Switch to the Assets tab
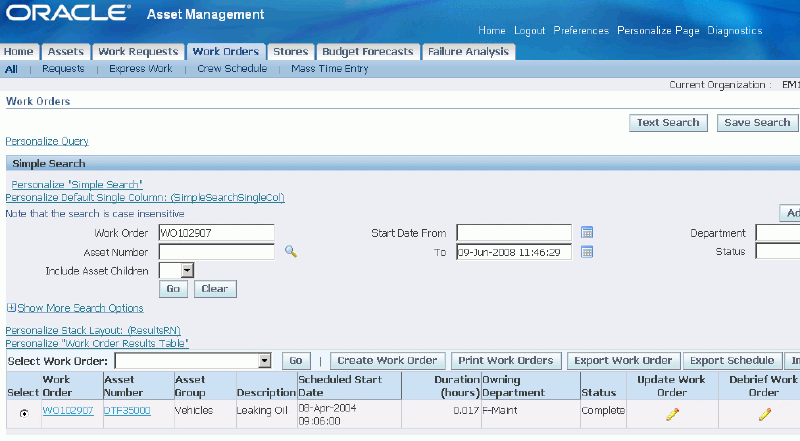 click(x=66, y=52)
